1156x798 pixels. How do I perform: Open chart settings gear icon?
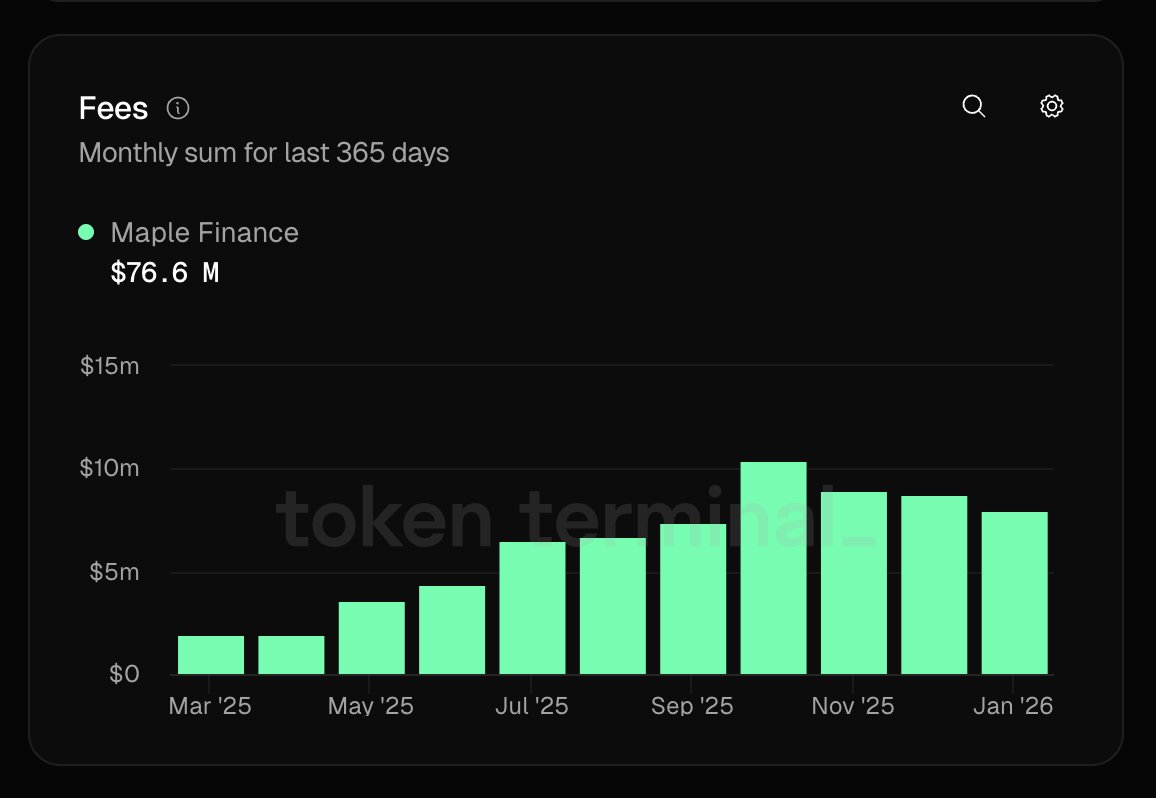(1051, 106)
